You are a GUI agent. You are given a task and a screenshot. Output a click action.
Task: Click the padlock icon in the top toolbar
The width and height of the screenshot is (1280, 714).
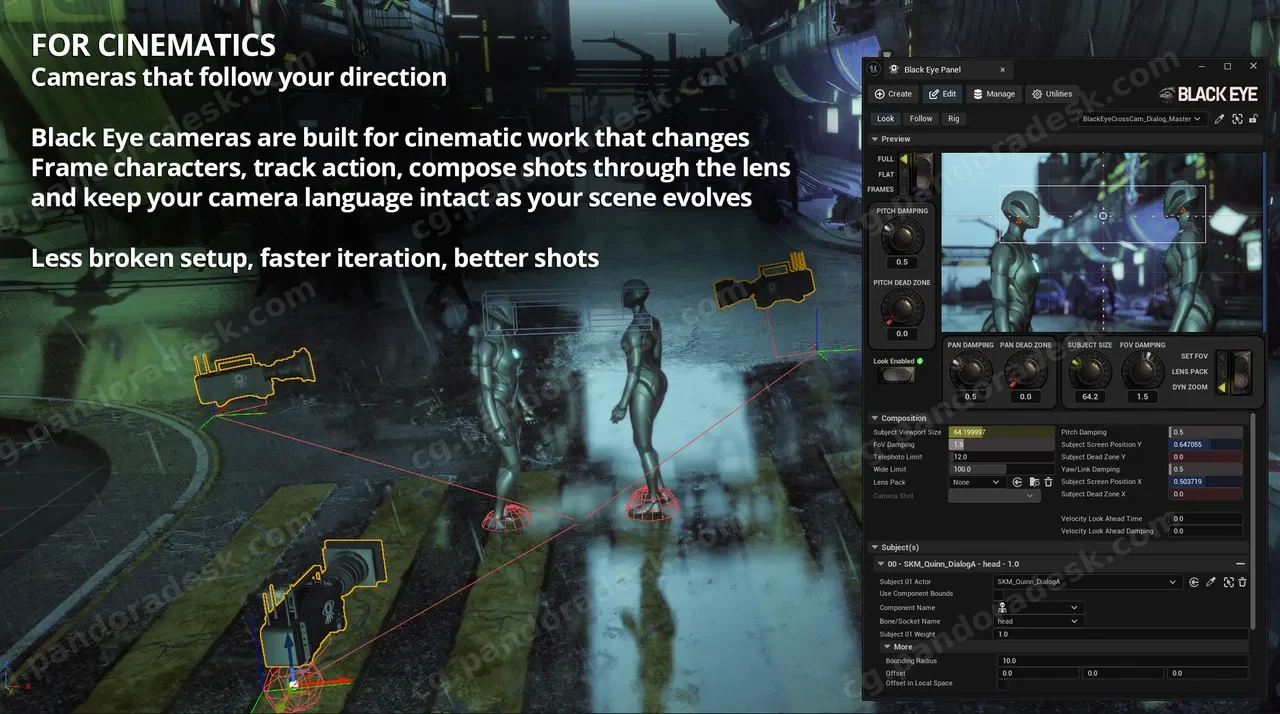point(1253,119)
